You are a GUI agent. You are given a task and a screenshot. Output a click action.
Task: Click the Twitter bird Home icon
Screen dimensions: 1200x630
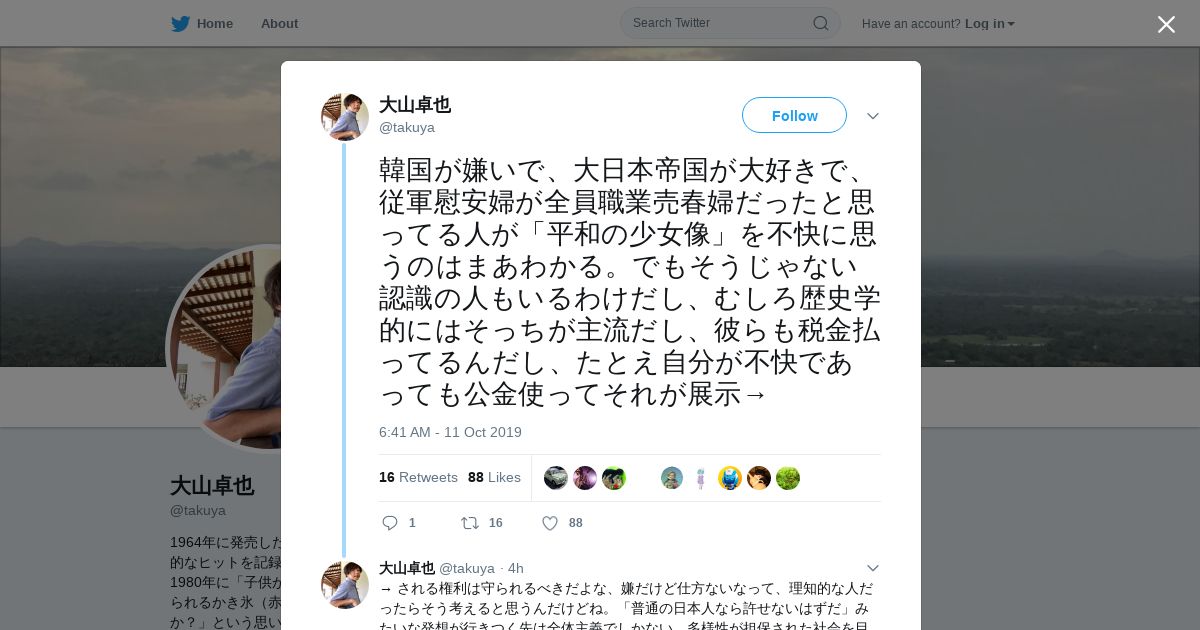coord(180,23)
